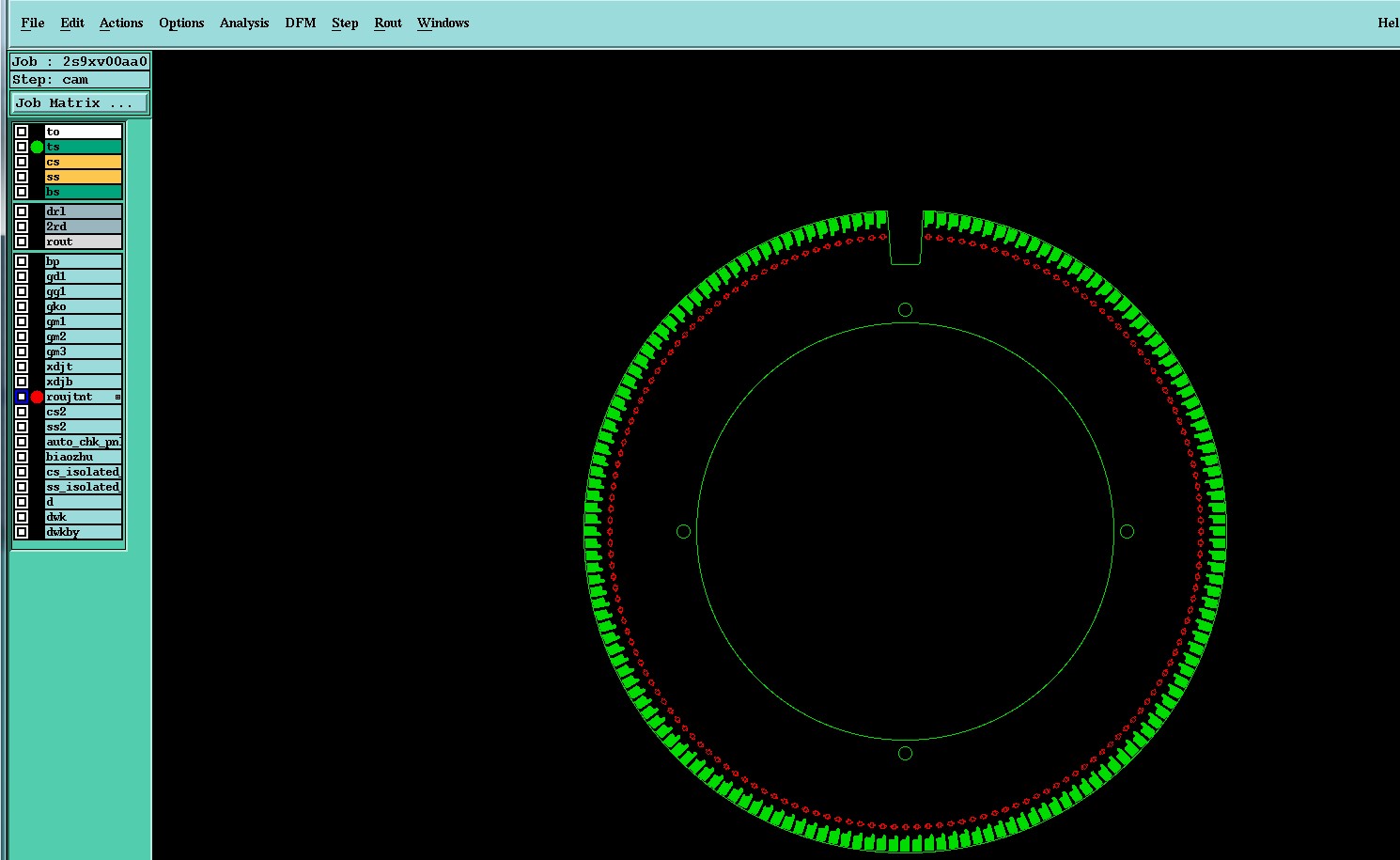
Task: Toggle the checkbox for layer drl
Action: (x=22, y=211)
